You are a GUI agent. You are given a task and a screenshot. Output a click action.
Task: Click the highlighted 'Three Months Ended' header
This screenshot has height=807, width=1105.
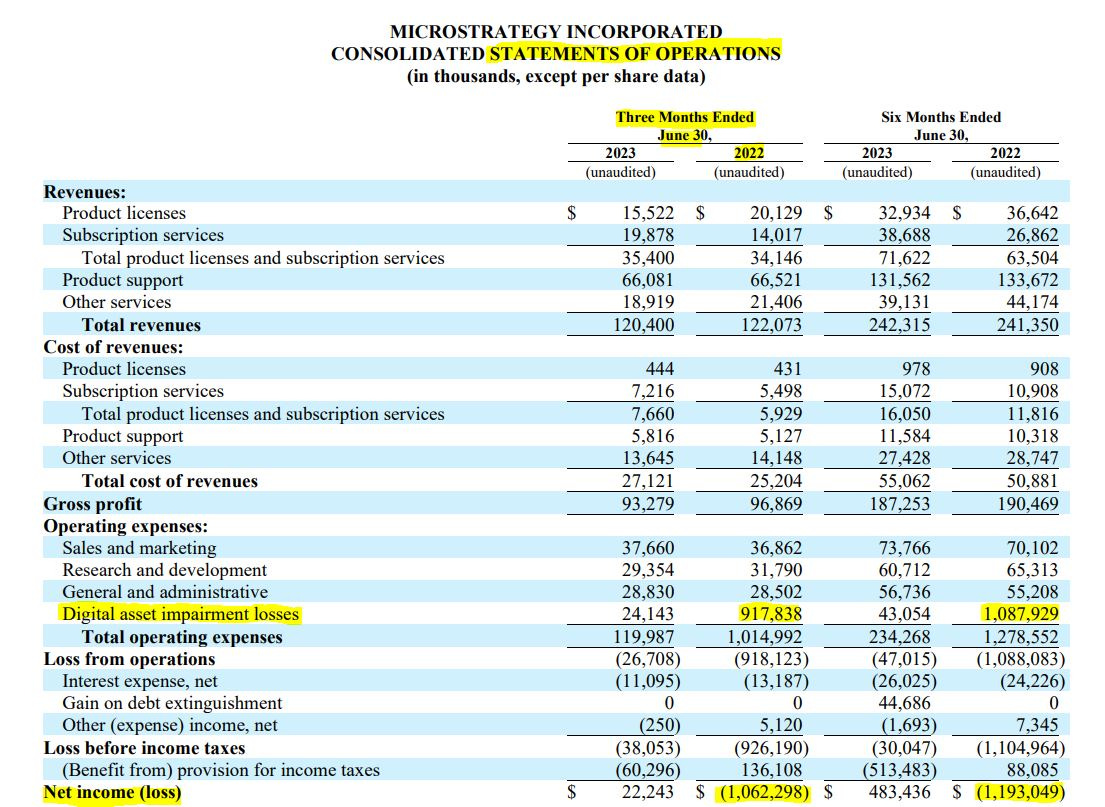click(684, 117)
